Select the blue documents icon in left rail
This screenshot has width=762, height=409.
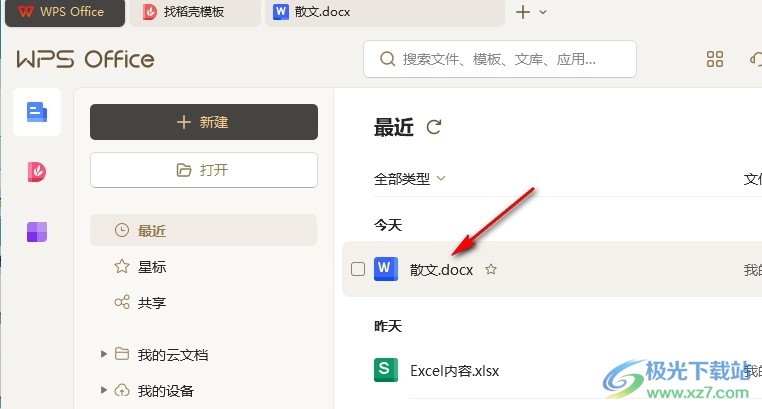[x=37, y=112]
